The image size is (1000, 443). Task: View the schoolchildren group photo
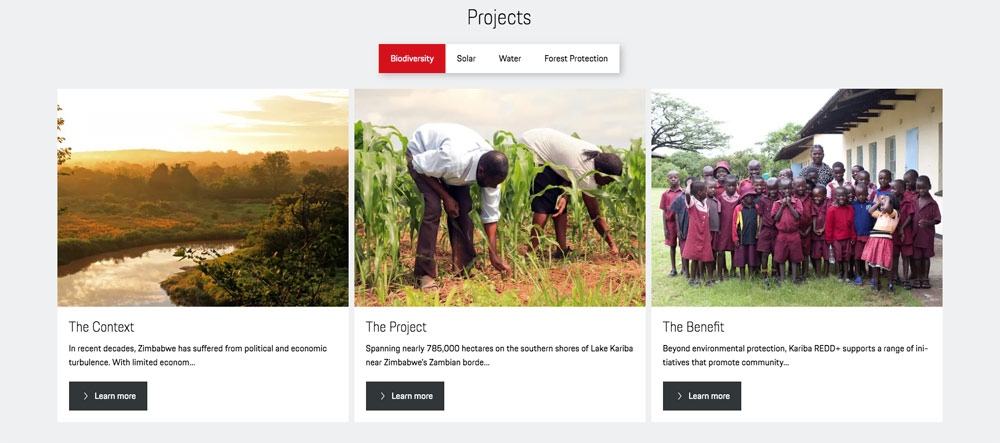pyautogui.click(x=797, y=197)
